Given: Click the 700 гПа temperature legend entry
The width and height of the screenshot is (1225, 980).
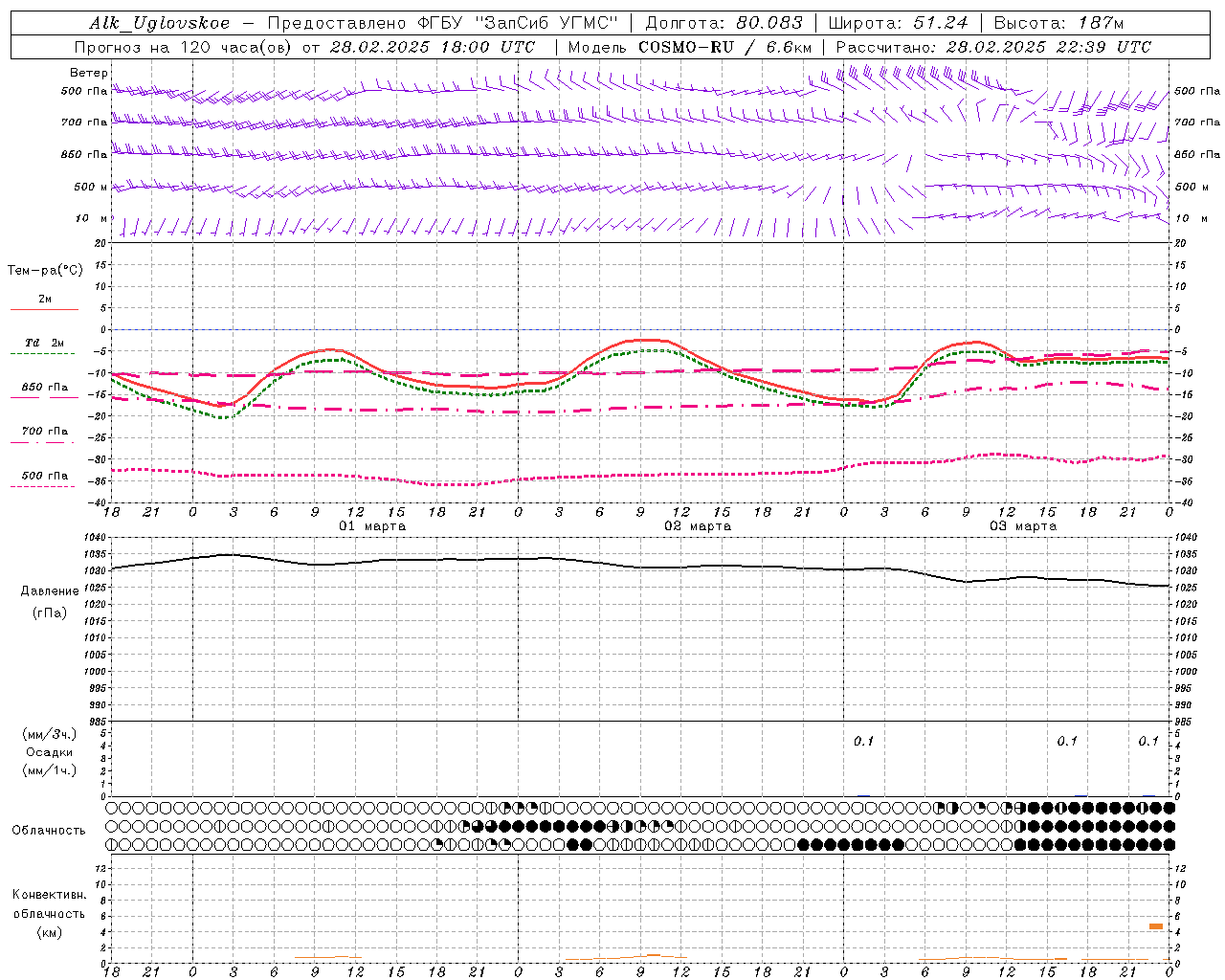Looking at the screenshot, I should (45, 432).
